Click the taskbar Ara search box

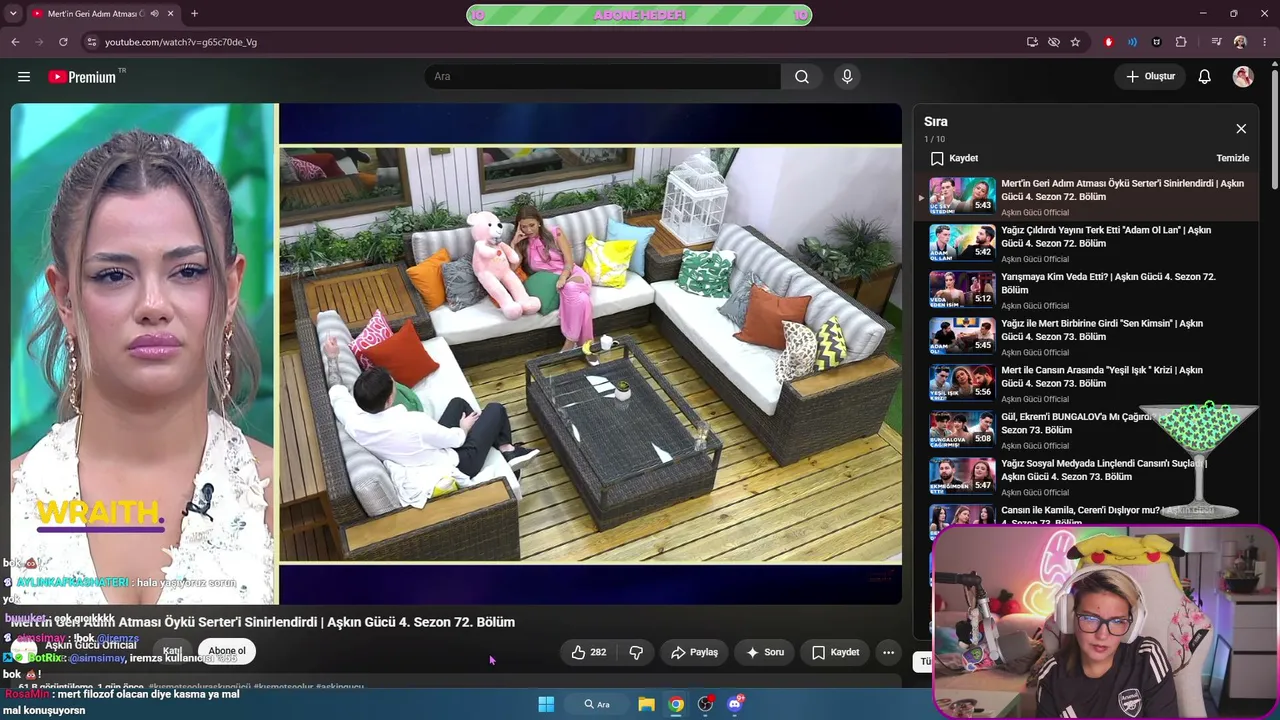(x=597, y=704)
